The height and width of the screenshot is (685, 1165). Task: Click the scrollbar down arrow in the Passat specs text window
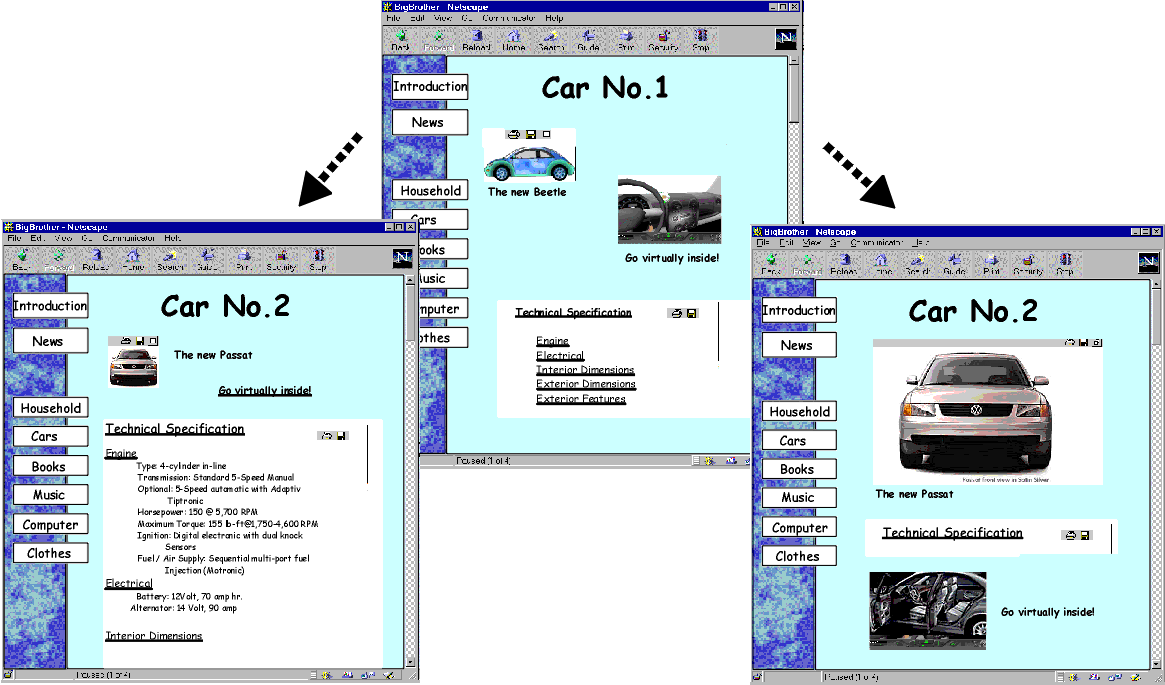[x=410, y=661]
